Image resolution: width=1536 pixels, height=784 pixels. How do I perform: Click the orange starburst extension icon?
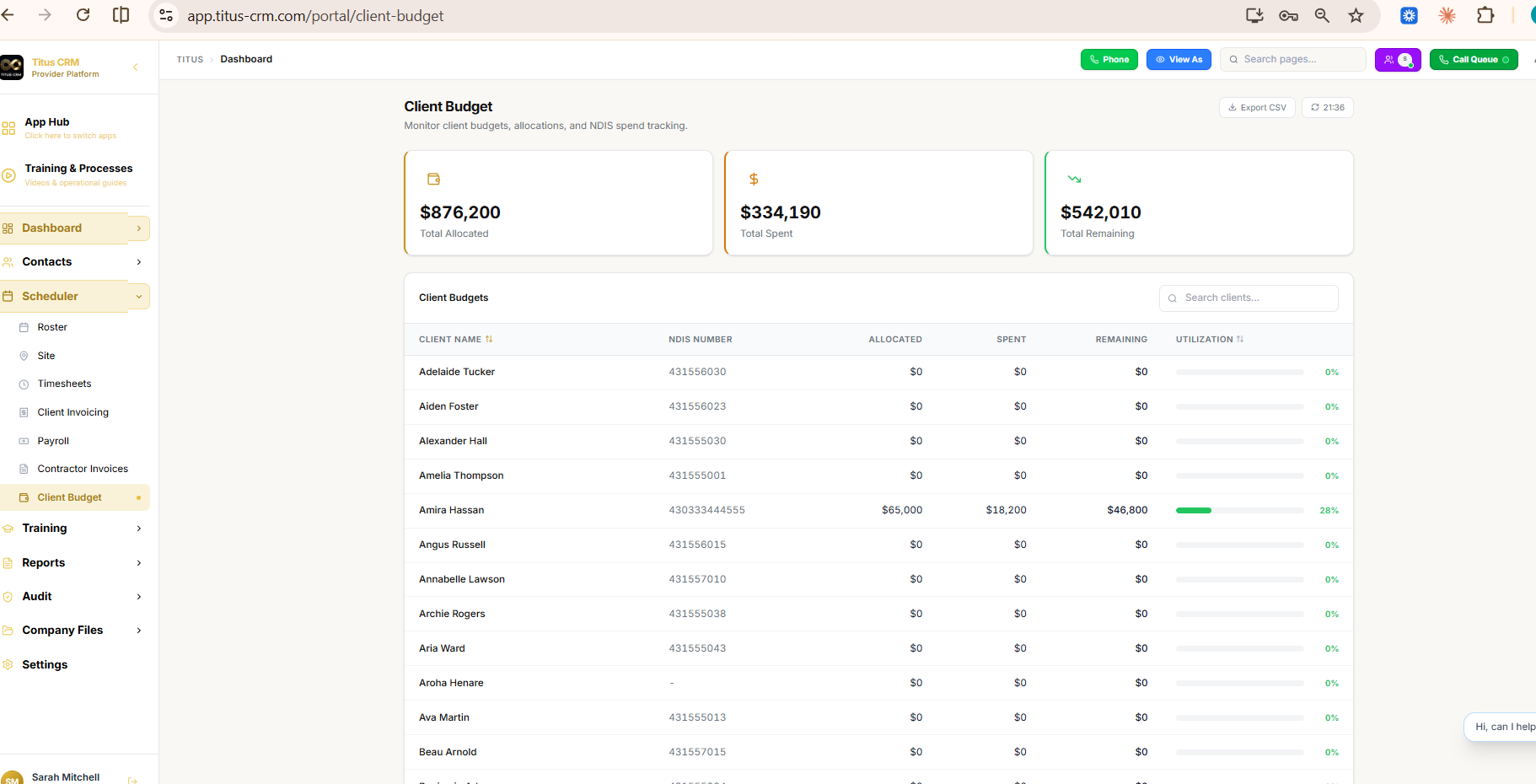click(x=1447, y=15)
